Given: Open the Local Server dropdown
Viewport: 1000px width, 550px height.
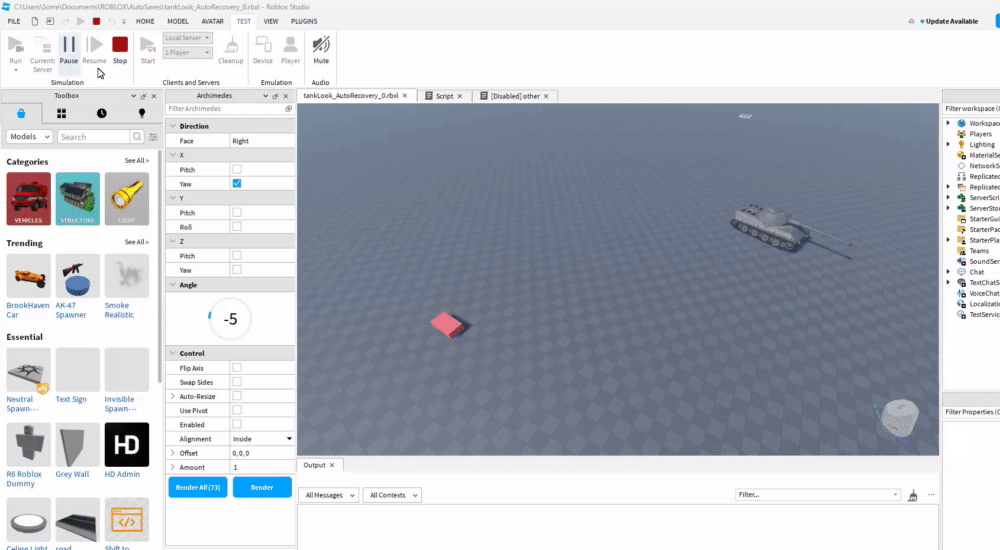Looking at the screenshot, I should 188,38.
